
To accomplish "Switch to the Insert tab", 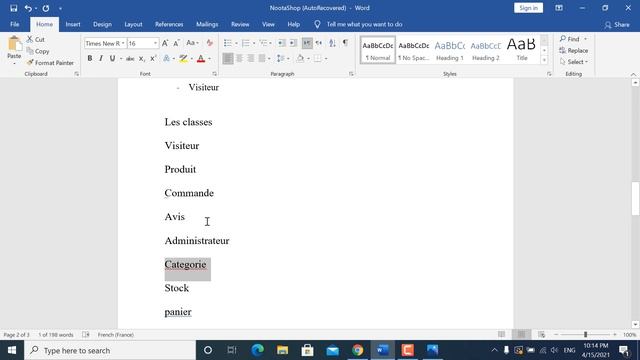I will coord(73,24).
